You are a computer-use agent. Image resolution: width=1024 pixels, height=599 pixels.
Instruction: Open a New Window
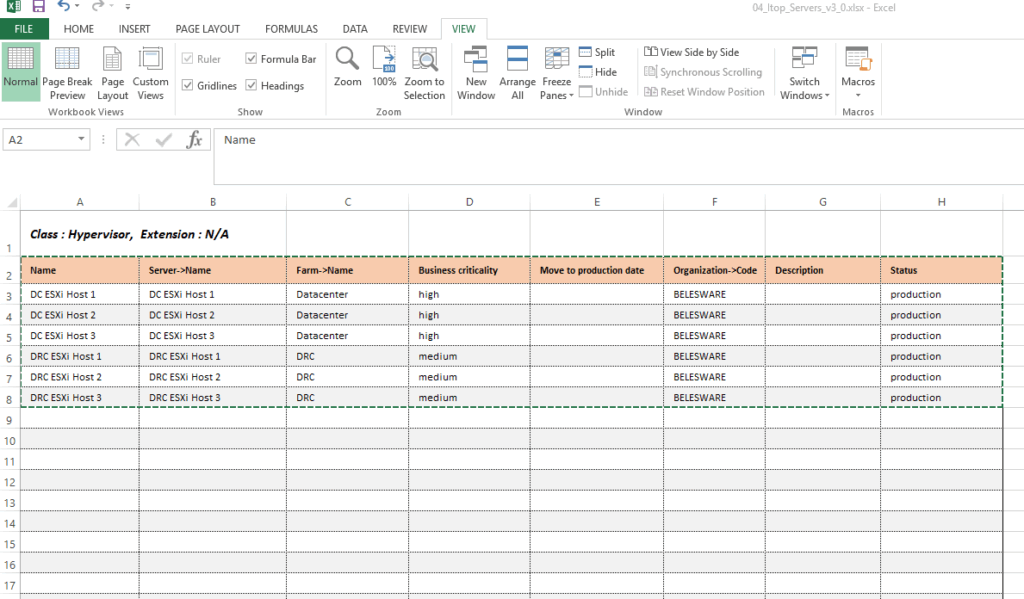476,73
